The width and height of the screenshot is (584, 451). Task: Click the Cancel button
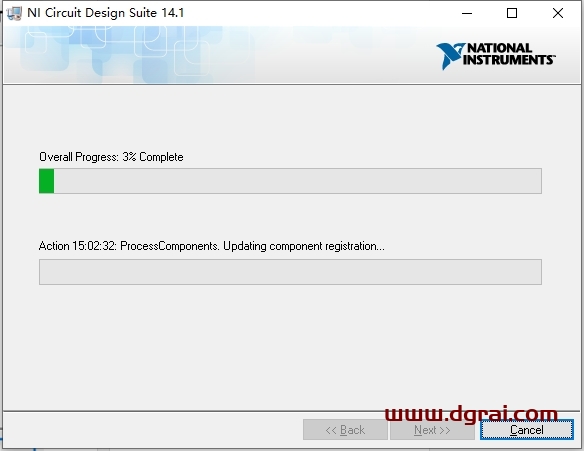click(527, 430)
